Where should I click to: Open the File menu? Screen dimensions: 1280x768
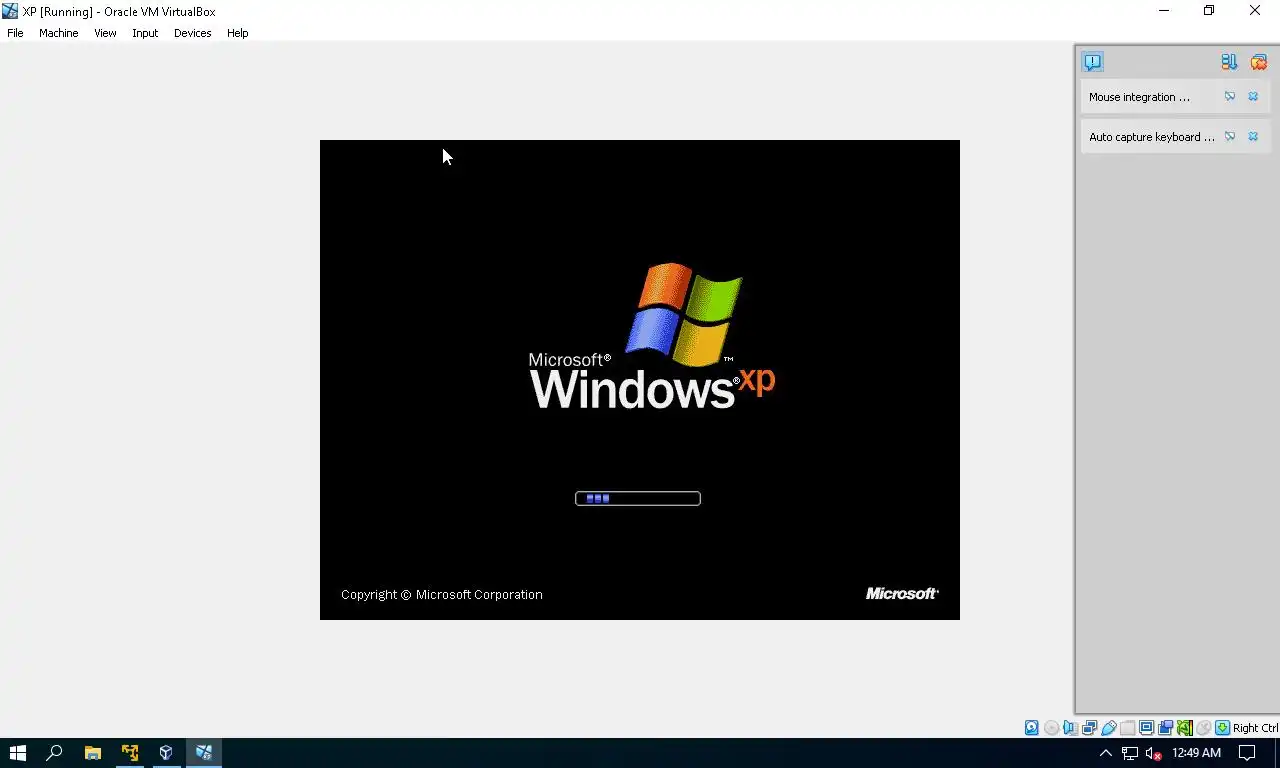(15, 33)
